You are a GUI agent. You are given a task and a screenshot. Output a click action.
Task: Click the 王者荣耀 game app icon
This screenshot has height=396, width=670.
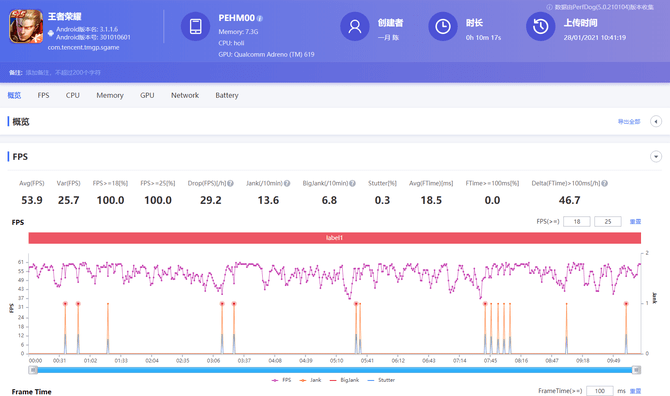coord(26,26)
